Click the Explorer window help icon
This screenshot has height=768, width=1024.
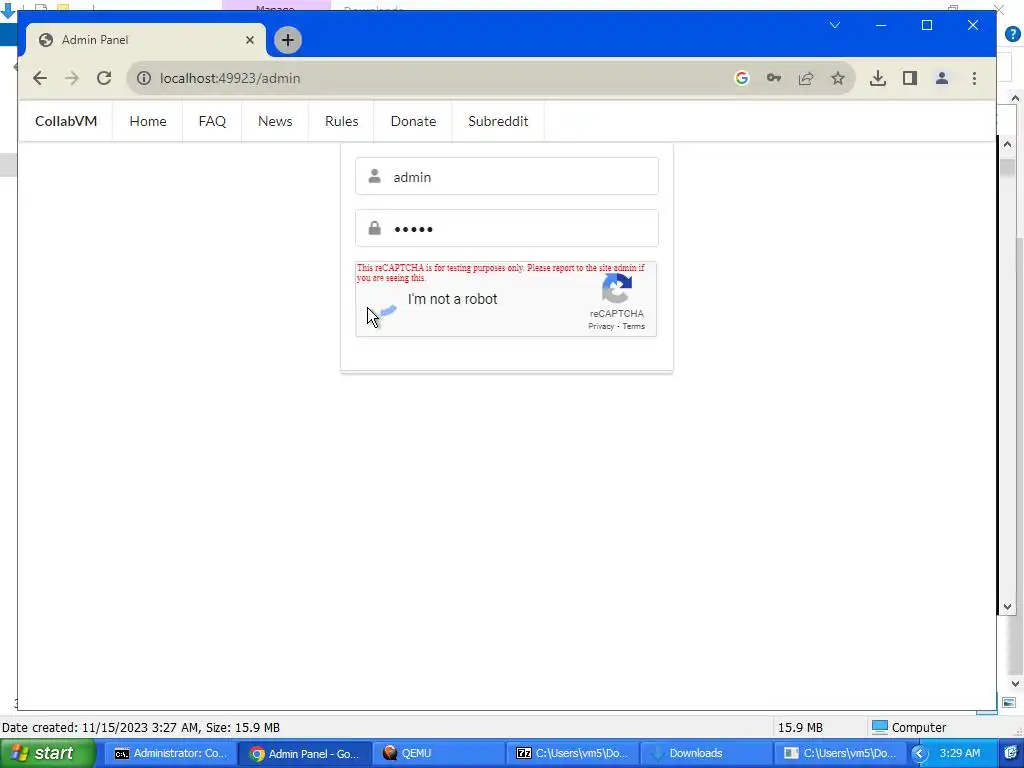(1013, 34)
